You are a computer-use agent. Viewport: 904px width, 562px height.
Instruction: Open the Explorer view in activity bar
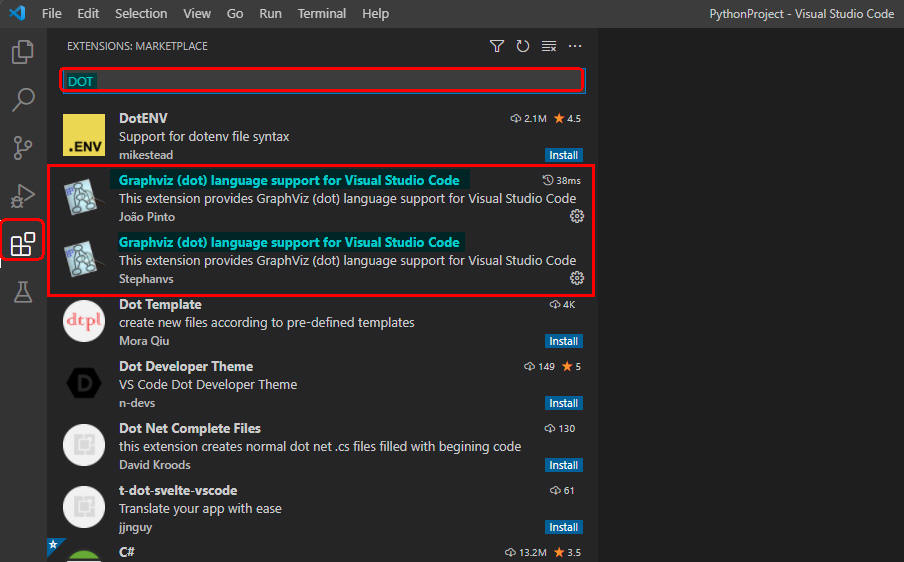click(x=22, y=52)
